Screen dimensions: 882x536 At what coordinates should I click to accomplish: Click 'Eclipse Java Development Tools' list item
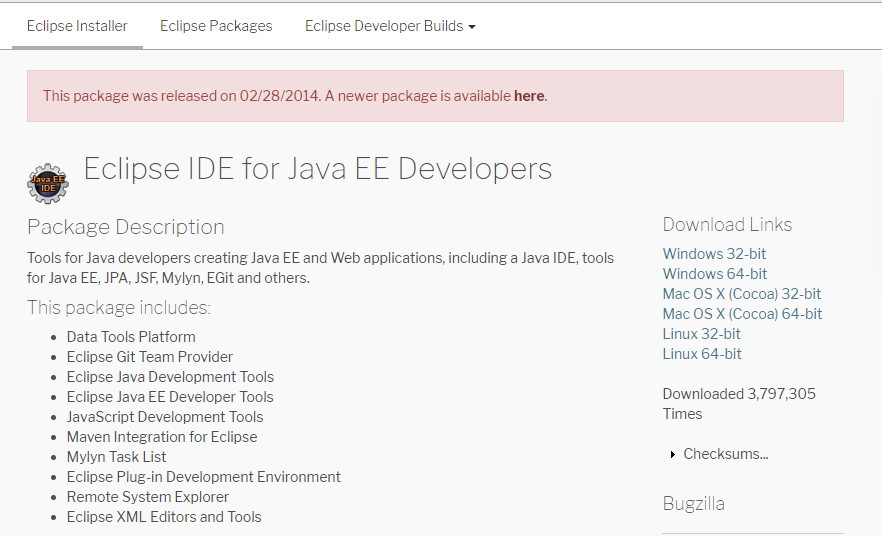coord(170,377)
